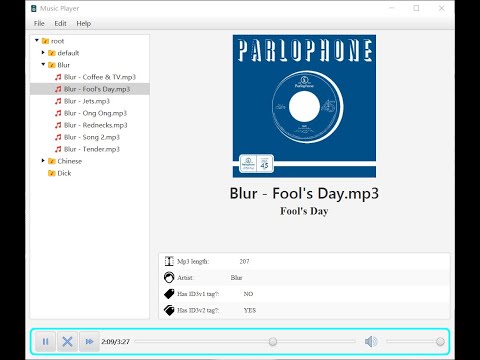Select the Blur folder icon

pos(52,65)
